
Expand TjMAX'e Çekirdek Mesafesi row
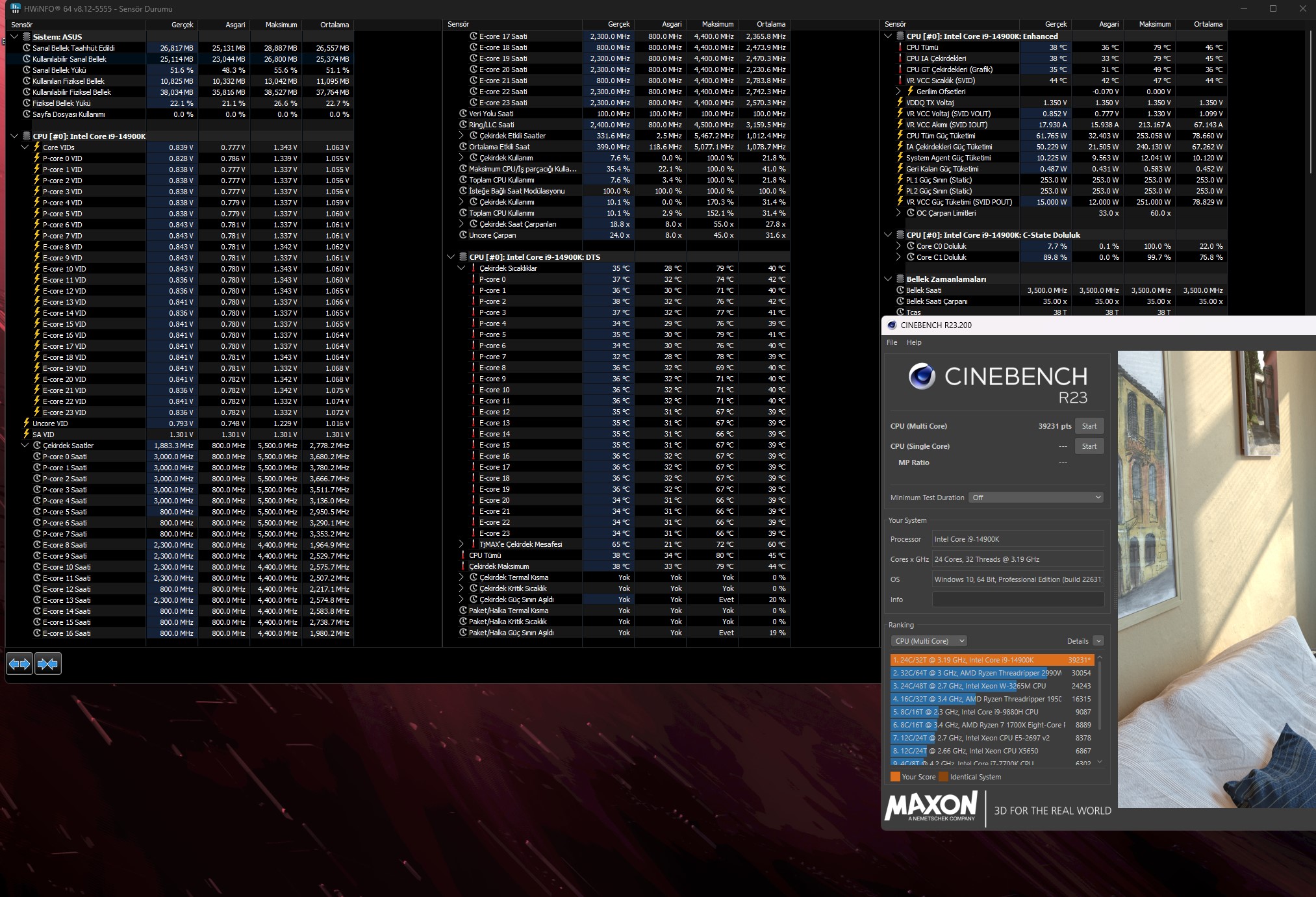tap(461, 544)
